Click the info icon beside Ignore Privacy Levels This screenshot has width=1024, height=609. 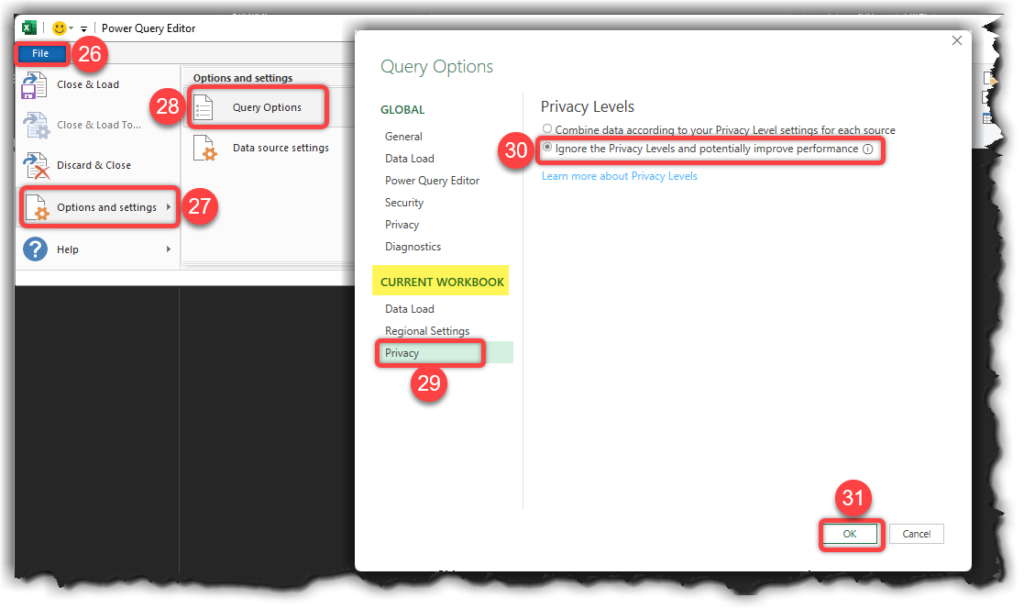pyautogui.click(x=868, y=149)
